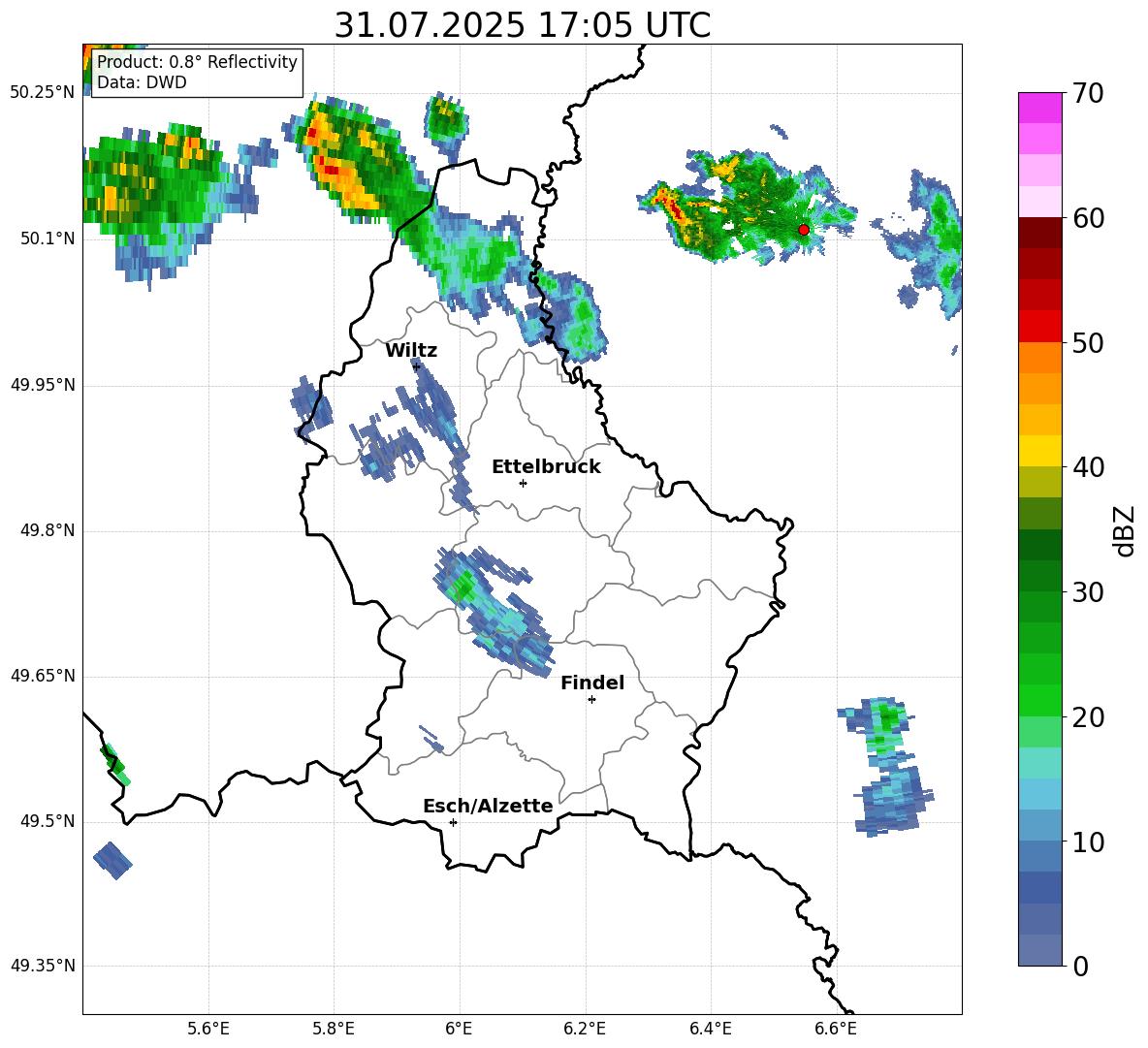Click the dBZ colorbar label
The image size is (1148, 1048).
pyautogui.click(x=1123, y=530)
